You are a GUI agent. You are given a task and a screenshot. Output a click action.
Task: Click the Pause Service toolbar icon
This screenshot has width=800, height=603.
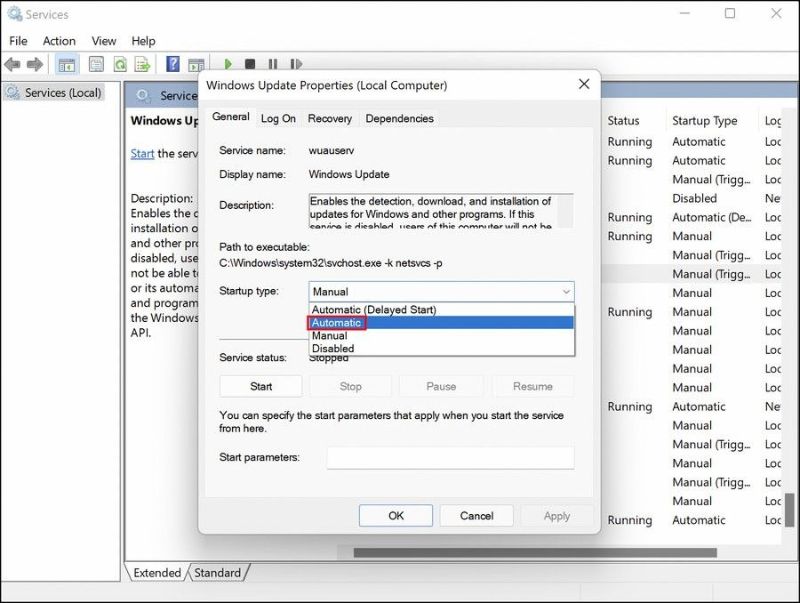[272, 65]
